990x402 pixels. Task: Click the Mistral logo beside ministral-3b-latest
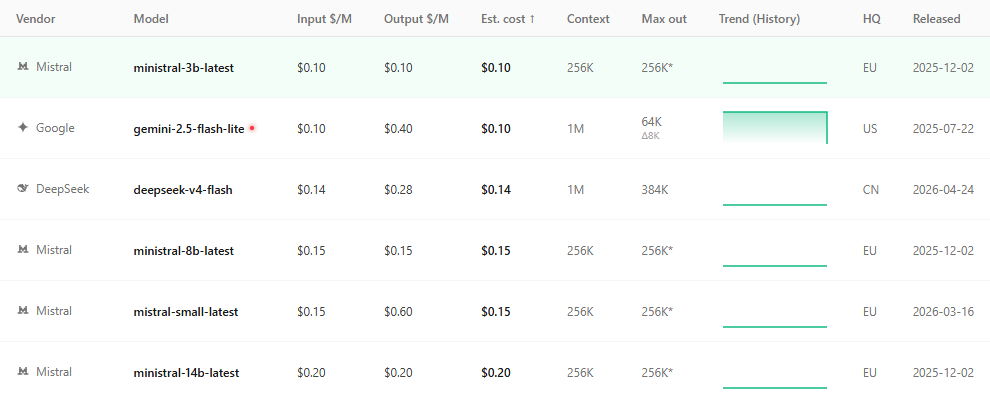pyautogui.click(x=23, y=67)
